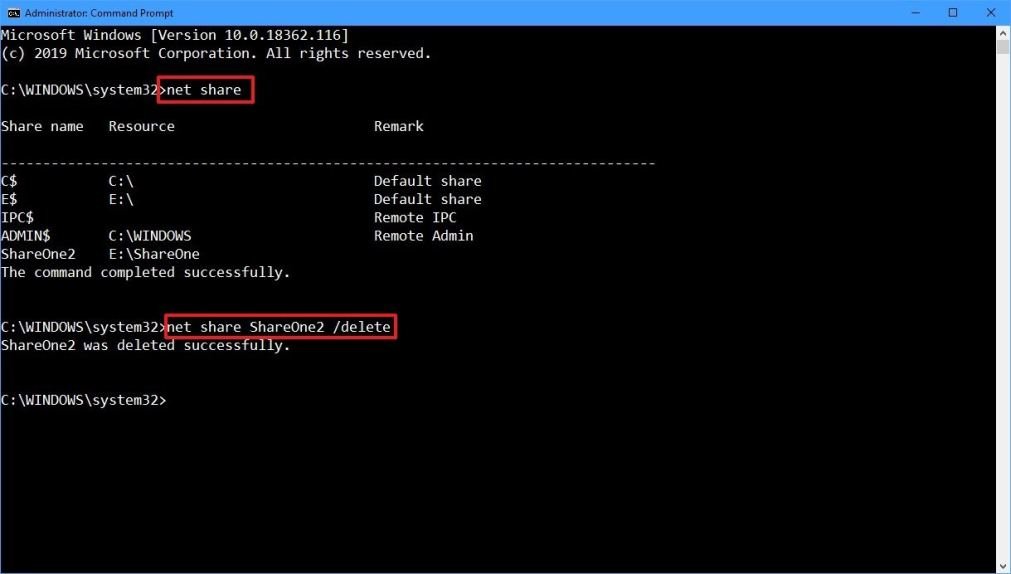Click the Command Prompt icon in title bar

coord(13,12)
